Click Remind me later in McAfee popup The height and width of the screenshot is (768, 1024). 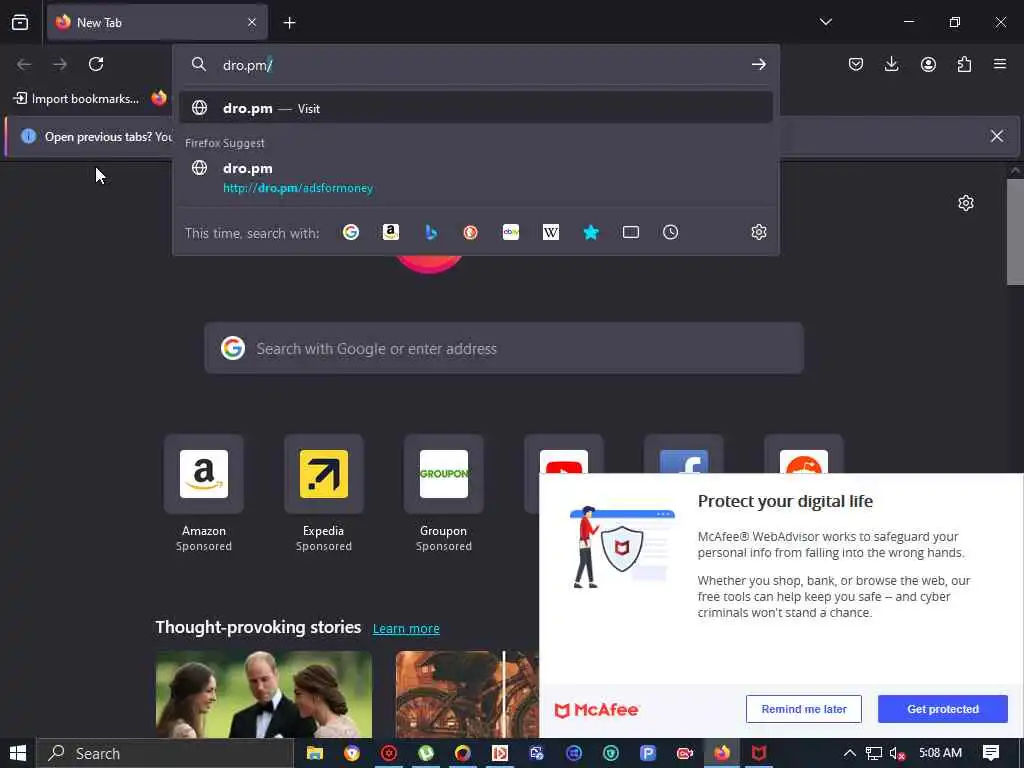803,709
